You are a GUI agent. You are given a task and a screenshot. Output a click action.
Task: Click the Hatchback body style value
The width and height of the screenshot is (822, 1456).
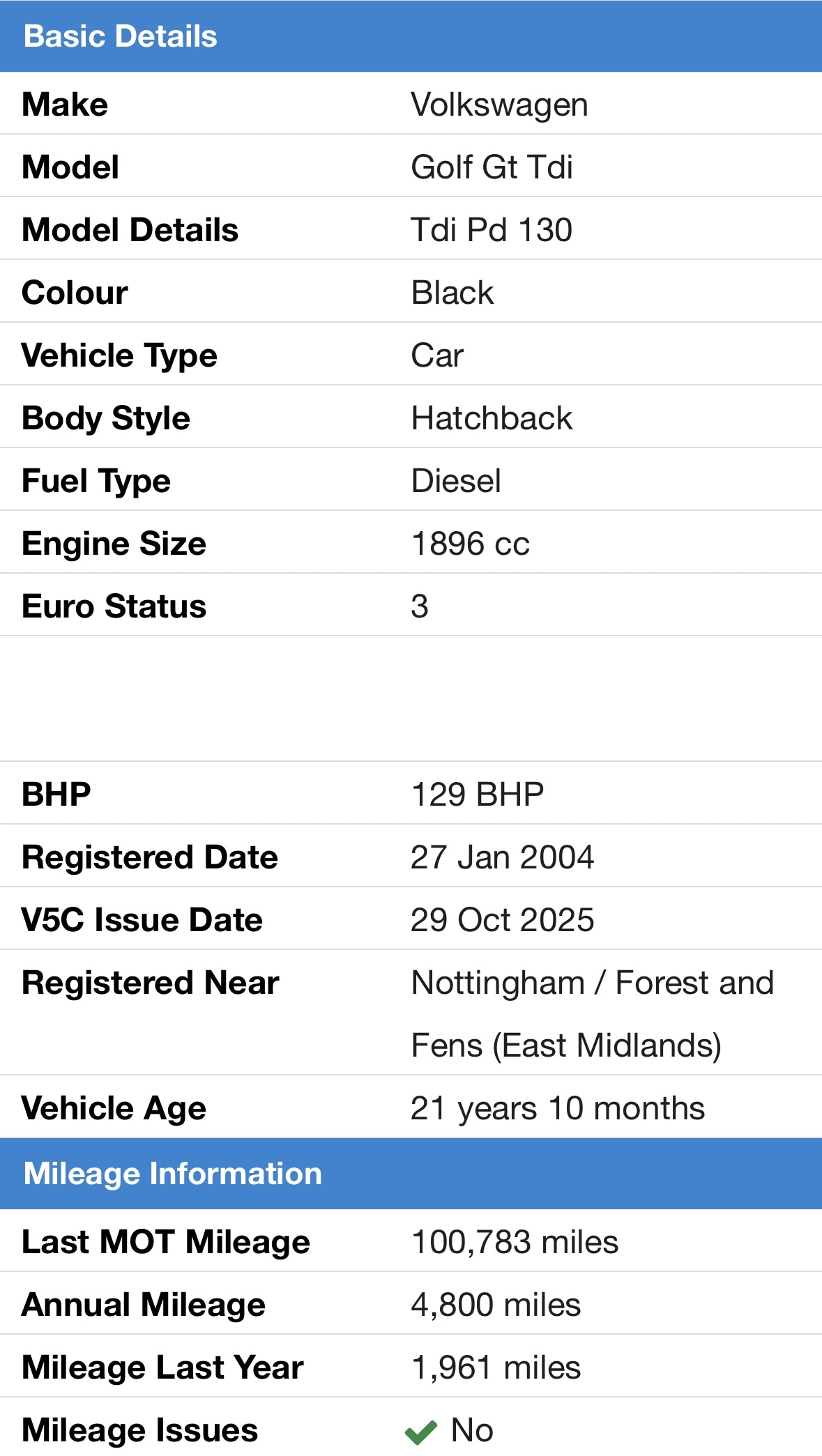click(492, 418)
